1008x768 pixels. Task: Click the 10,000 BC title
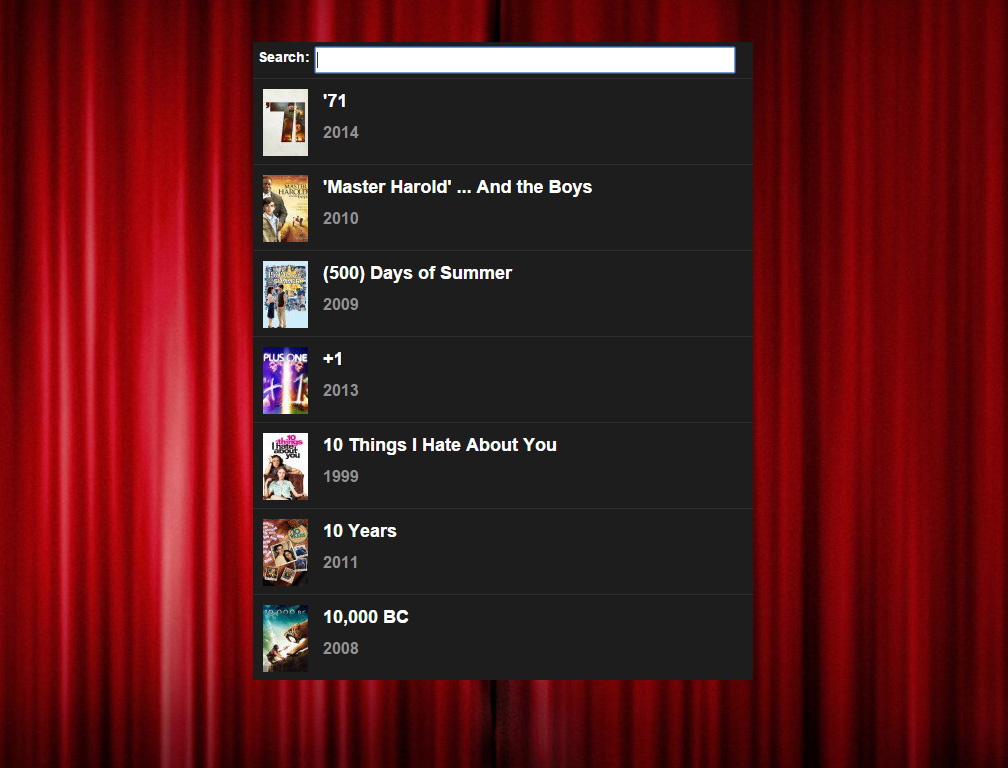(x=366, y=617)
